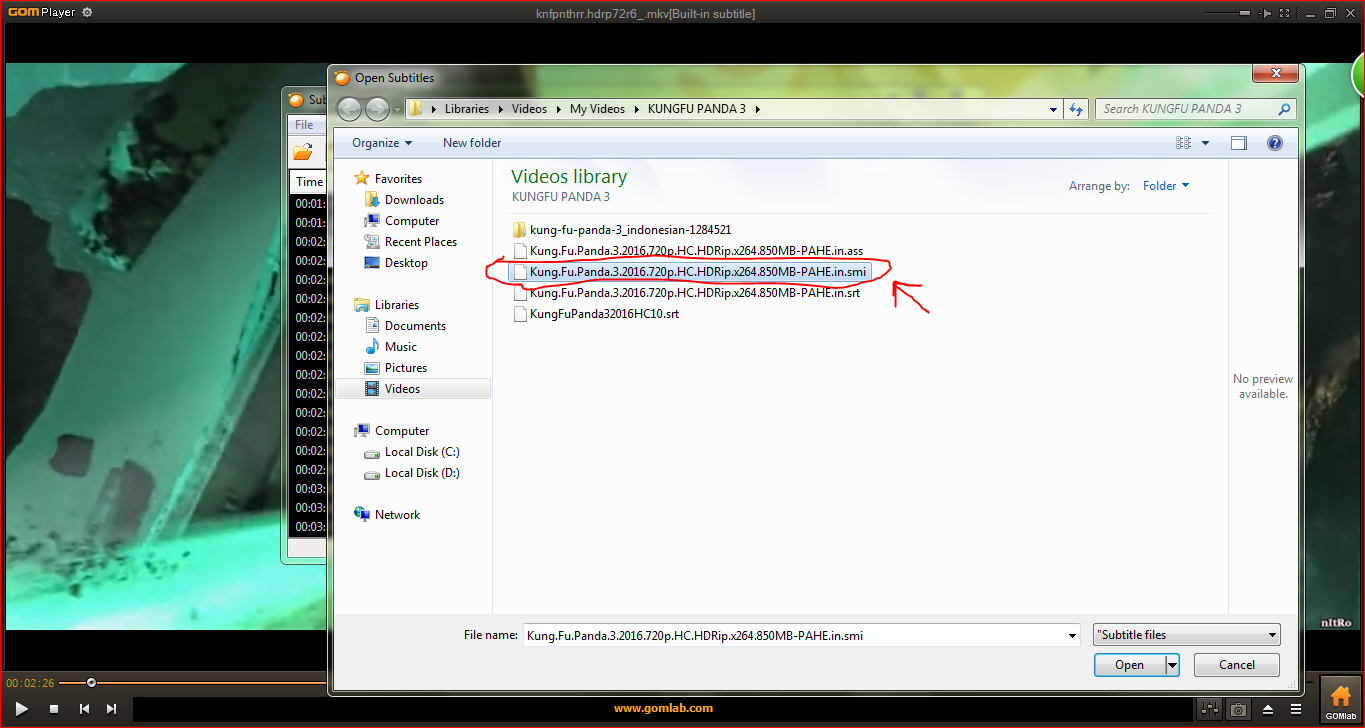Viewport: 1365px width, 728px height.
Task: Open GOM Player control panel equalizer icon
Action: pos(1210,709)
